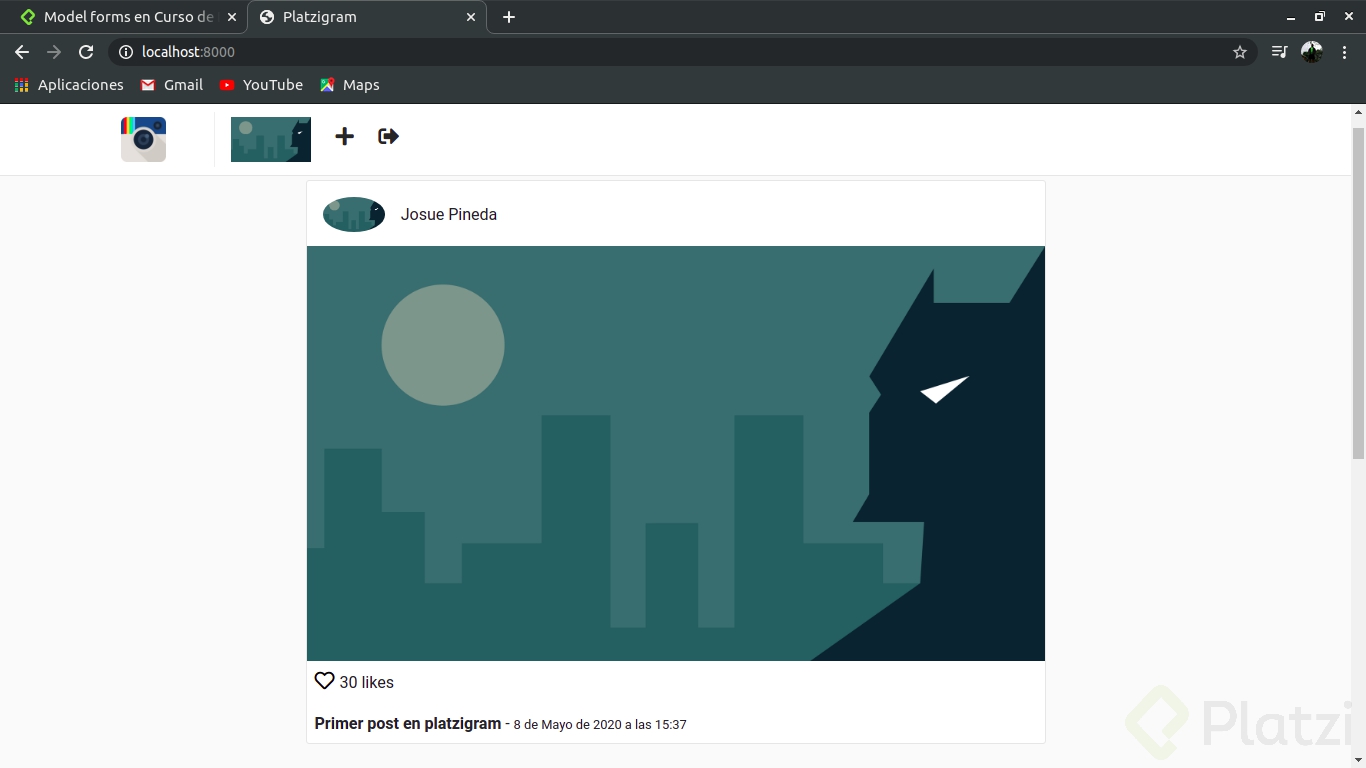Open a new browser tab
Viewport: 1366px width, 768px height.
click(509, 17)
